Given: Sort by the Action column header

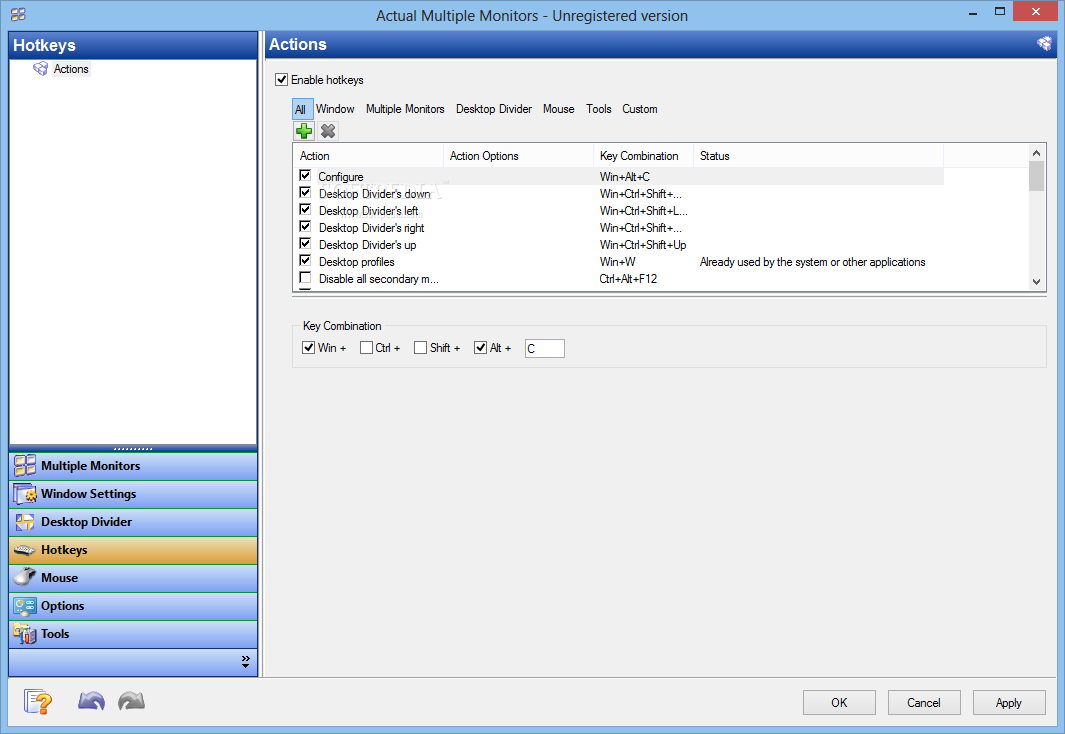Looking at the screenshot, I should pyautogui.click(x=368, y=155).
